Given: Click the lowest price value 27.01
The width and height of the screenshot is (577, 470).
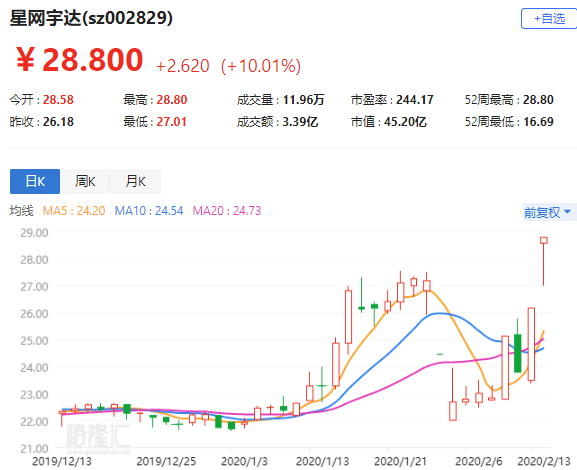Looking at the screenshot, I should click(x=171, y=122).
